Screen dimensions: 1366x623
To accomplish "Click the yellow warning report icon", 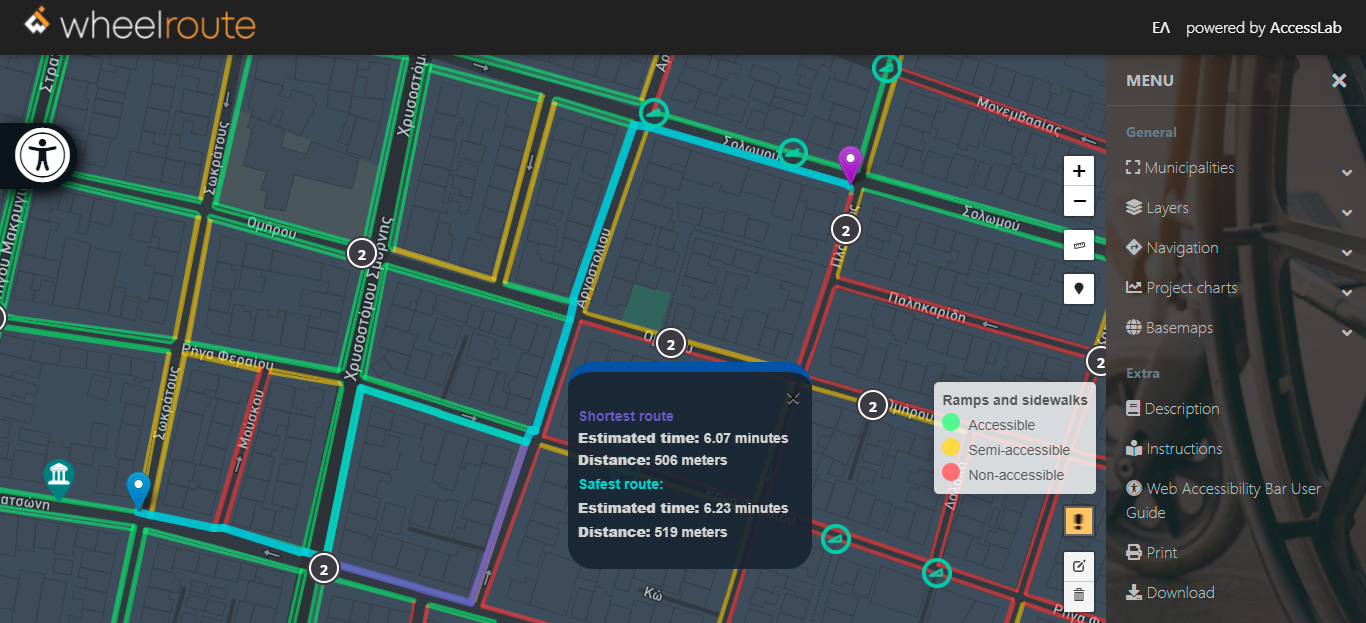I will click(1079, 521).
